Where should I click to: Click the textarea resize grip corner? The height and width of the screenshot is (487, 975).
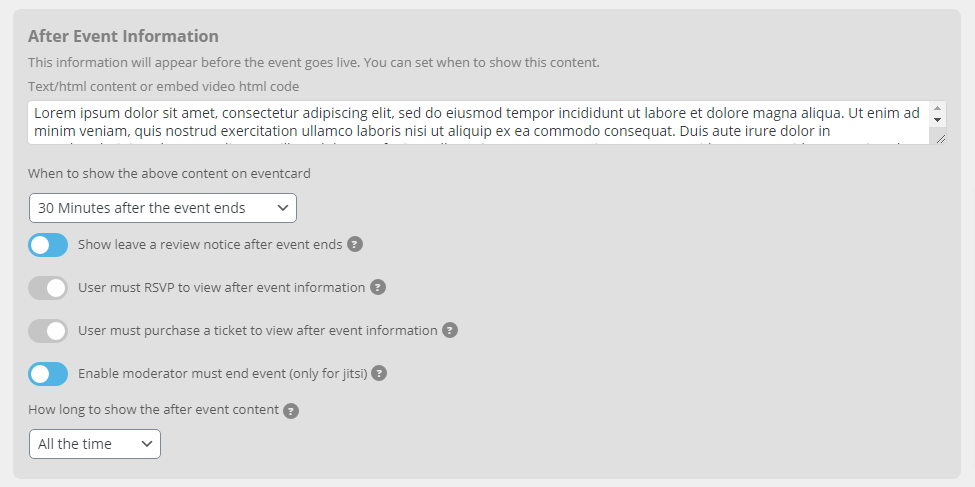click(x=940, y=139)
